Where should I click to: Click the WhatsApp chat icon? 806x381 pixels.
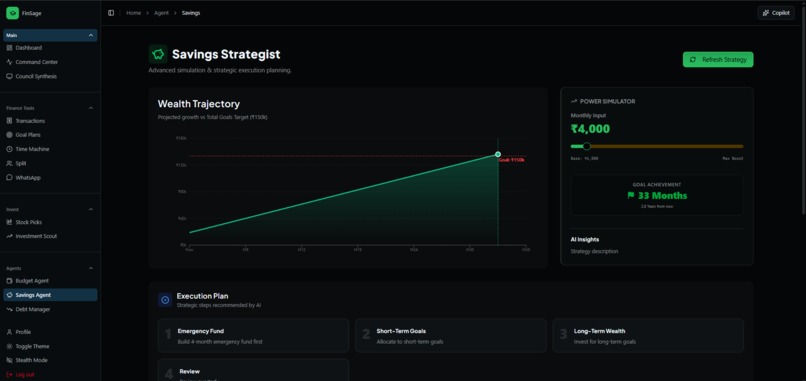click(x=9, y=178)
